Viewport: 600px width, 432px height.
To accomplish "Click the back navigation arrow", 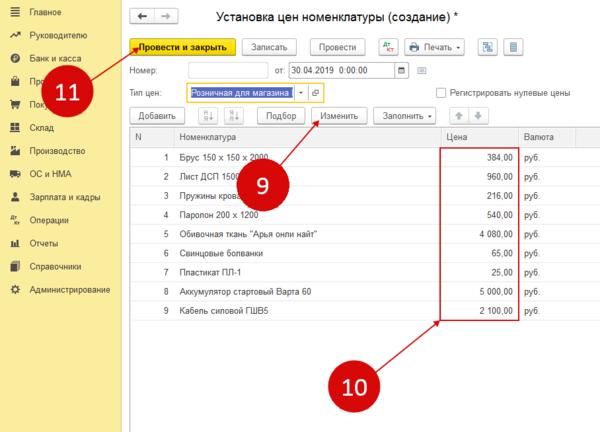I will coord(144,17).
